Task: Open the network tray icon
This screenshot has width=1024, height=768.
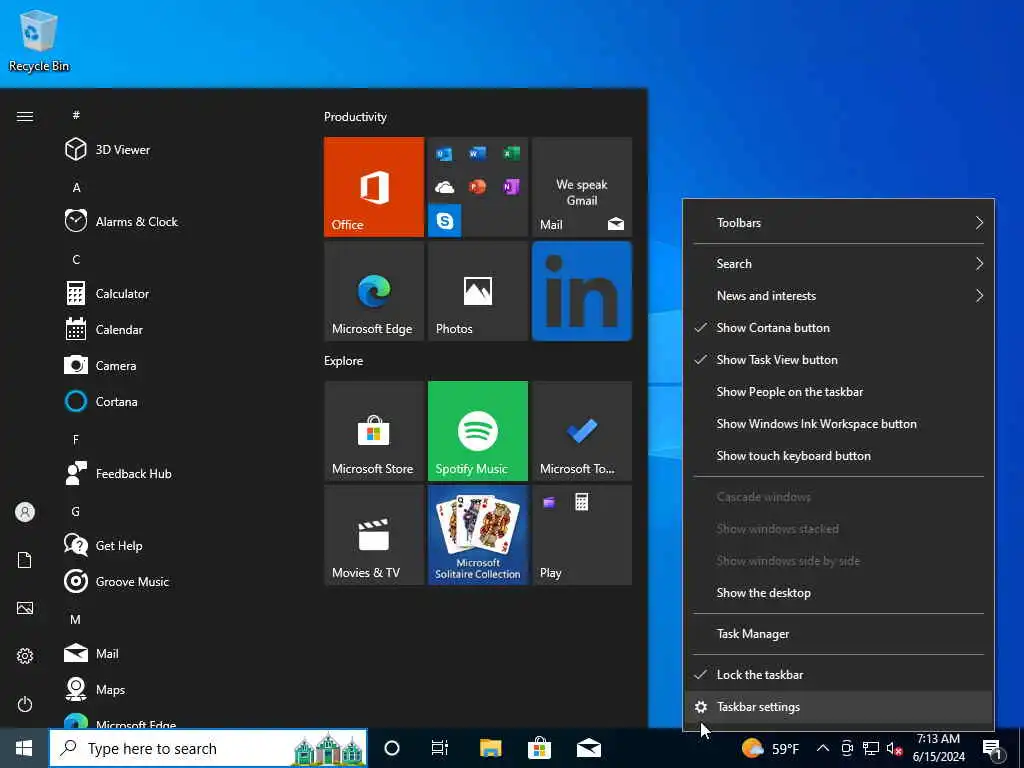Action: [x=871, y=748]
